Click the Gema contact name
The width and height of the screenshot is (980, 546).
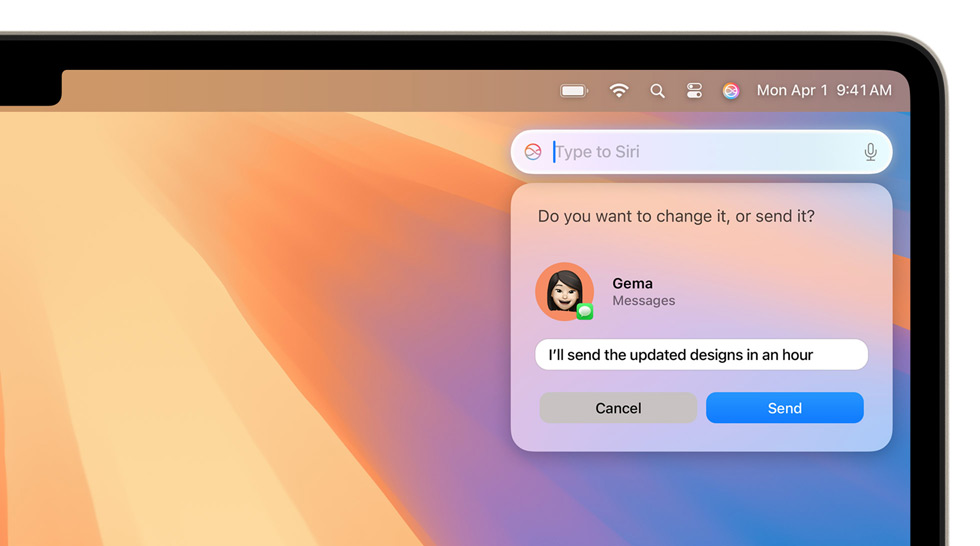(x=632, y=283)
